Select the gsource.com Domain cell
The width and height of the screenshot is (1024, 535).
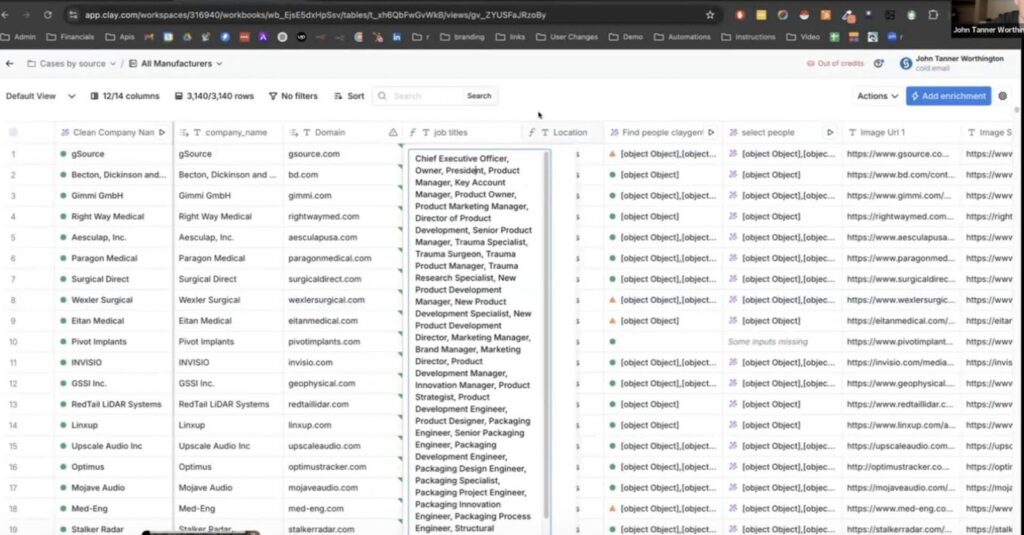342,154
